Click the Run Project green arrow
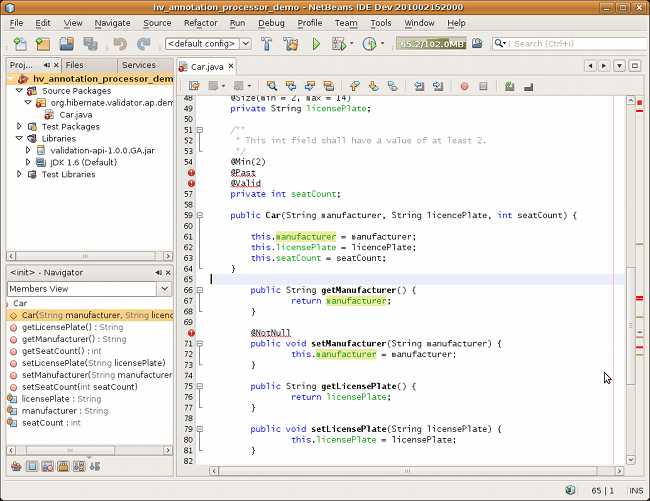Viewport: 650px width, 501px height. click(x=316, y=44)
